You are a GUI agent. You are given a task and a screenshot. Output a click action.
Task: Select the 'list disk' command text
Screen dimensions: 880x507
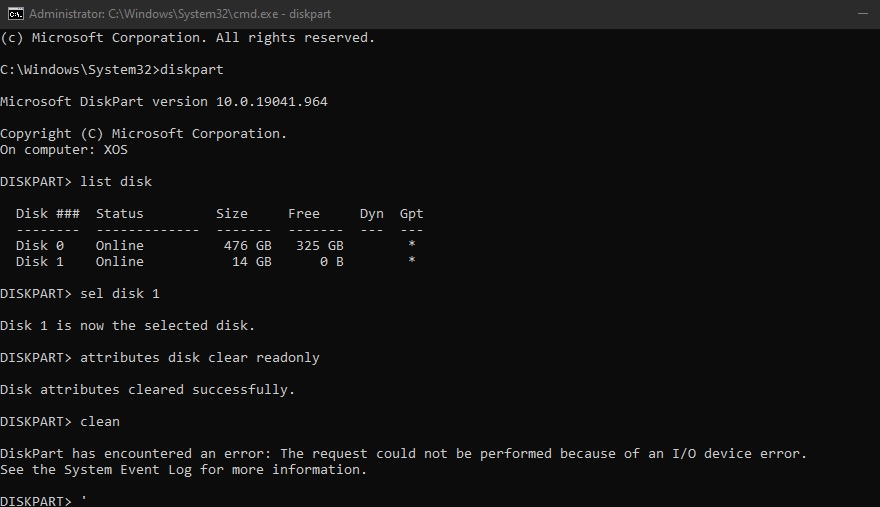116,182
